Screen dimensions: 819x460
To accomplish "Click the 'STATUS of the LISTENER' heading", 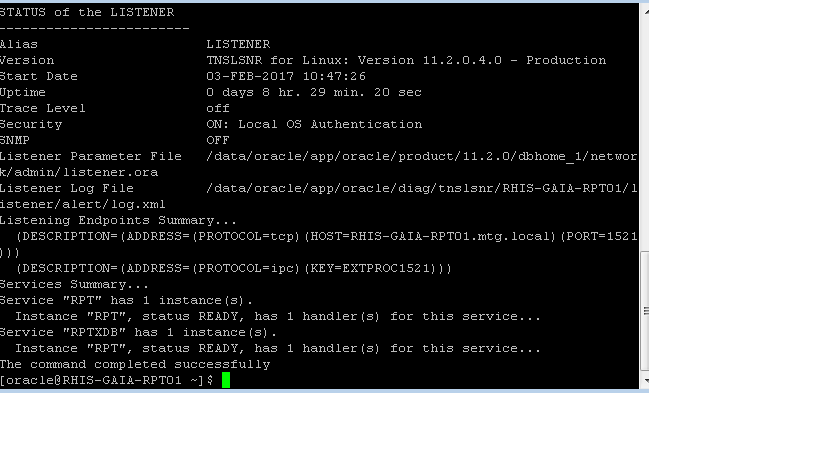I will 87,12.
